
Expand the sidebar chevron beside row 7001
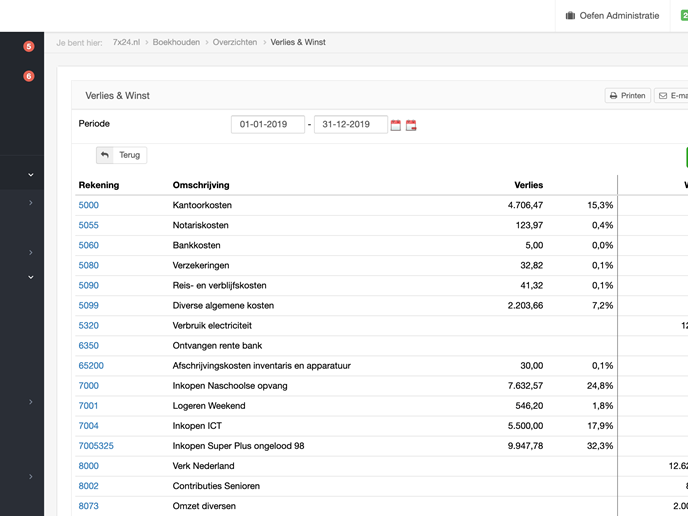(31, 402)
